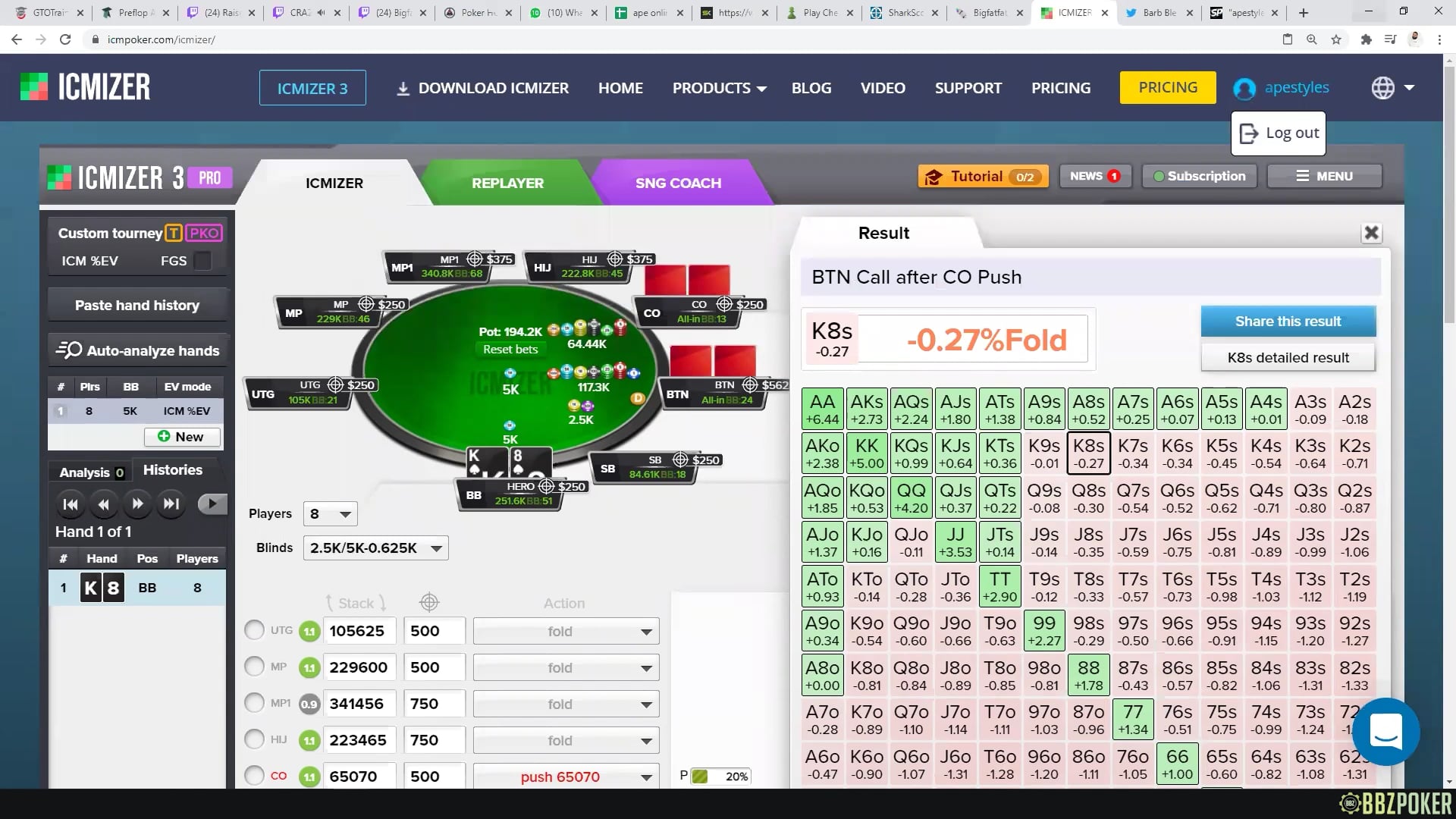Open K8s detailed result
1456x819 pixels.
tap(1288, 357)
